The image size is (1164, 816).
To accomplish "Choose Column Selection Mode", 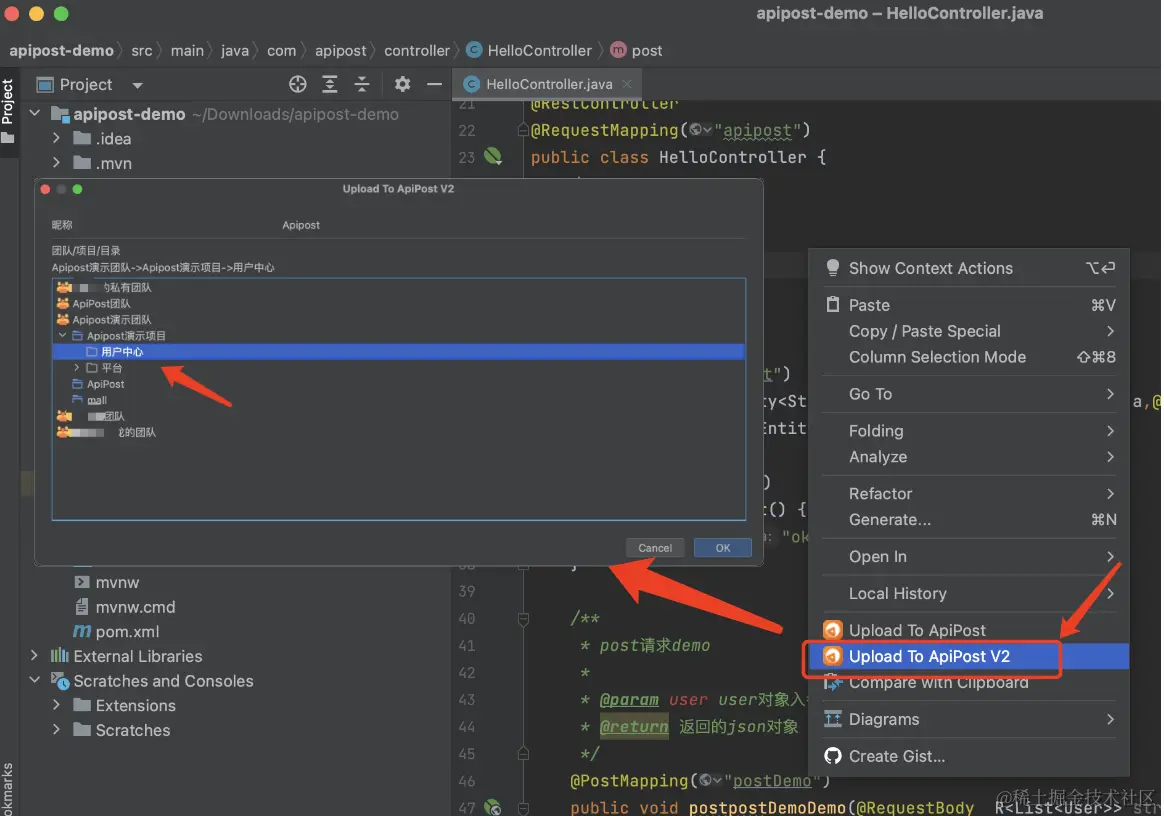I will pyautogui.click(x=969, y=357).
